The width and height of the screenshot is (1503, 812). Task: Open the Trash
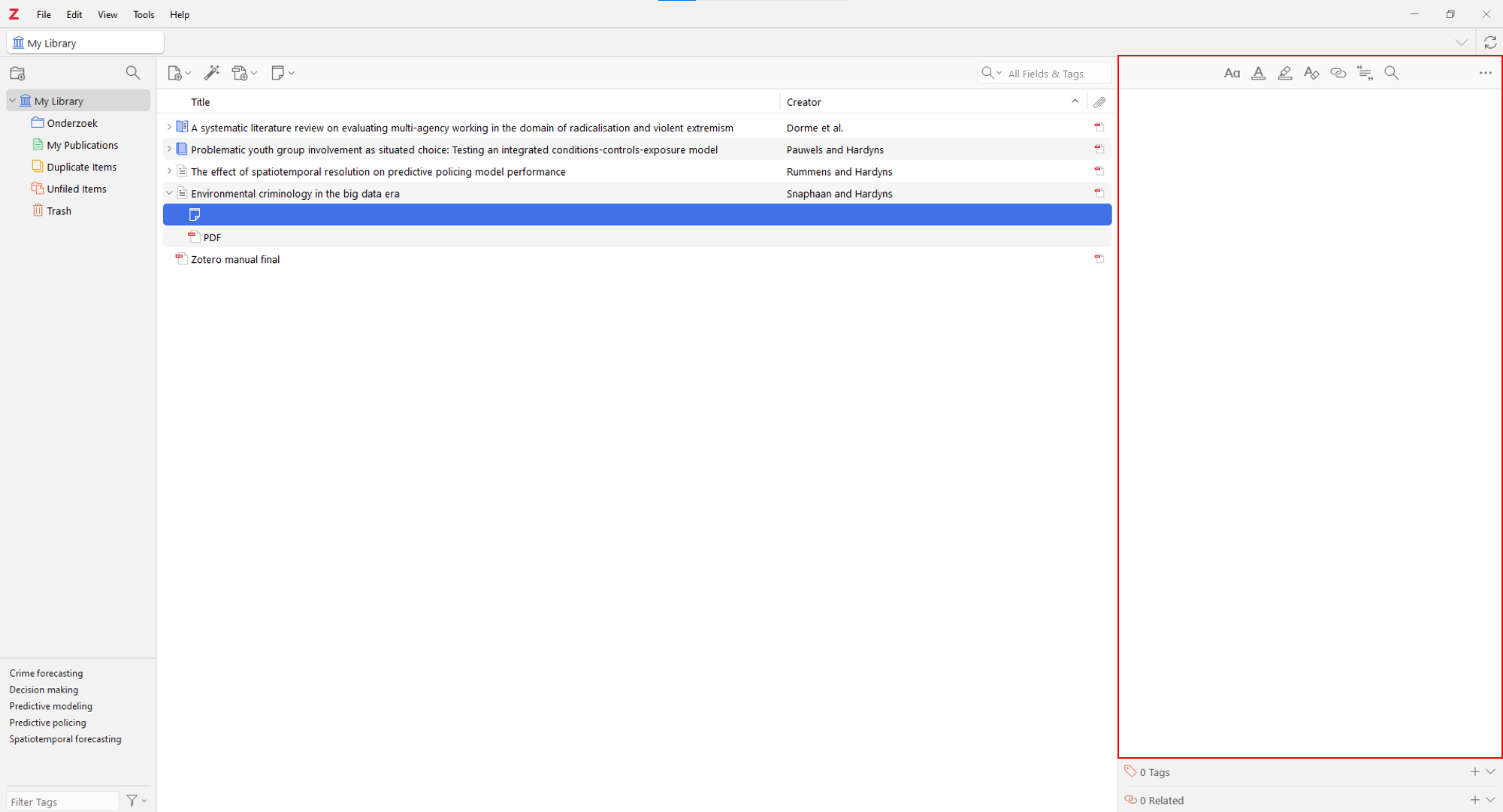coord(59,211)
